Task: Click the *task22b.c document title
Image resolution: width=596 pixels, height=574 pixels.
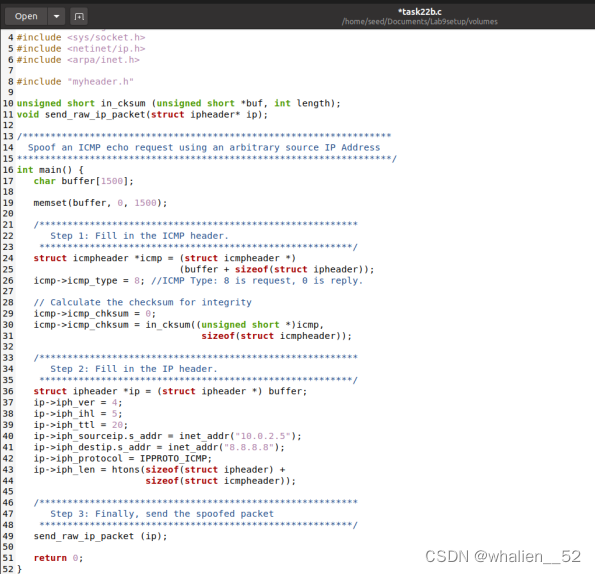Action: (419, 12)
